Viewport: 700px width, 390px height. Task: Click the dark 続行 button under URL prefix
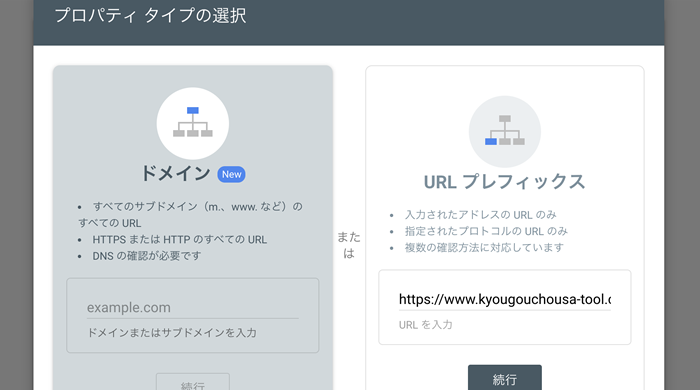pos(505,378)
